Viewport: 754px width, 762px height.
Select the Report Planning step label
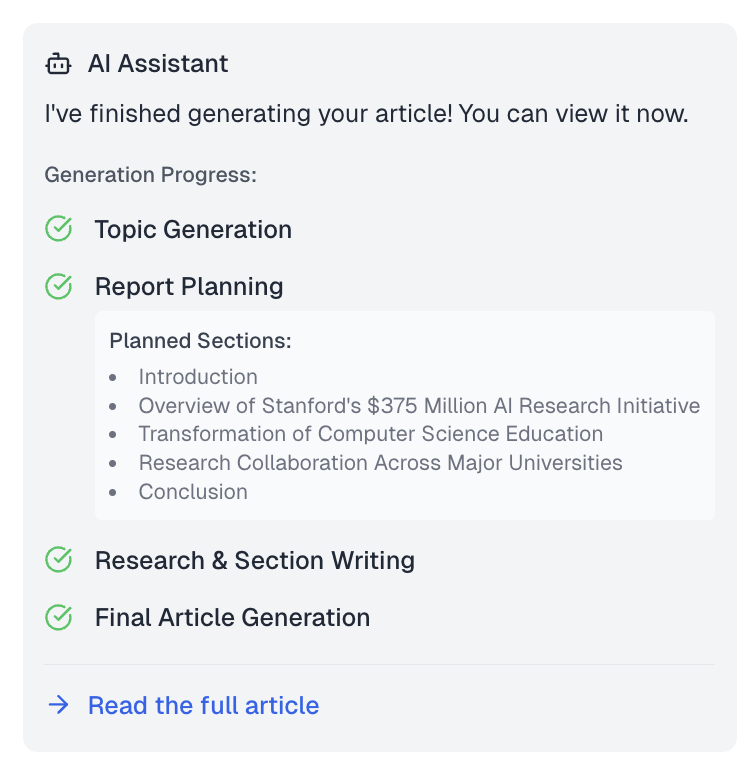tap(189, 286)
